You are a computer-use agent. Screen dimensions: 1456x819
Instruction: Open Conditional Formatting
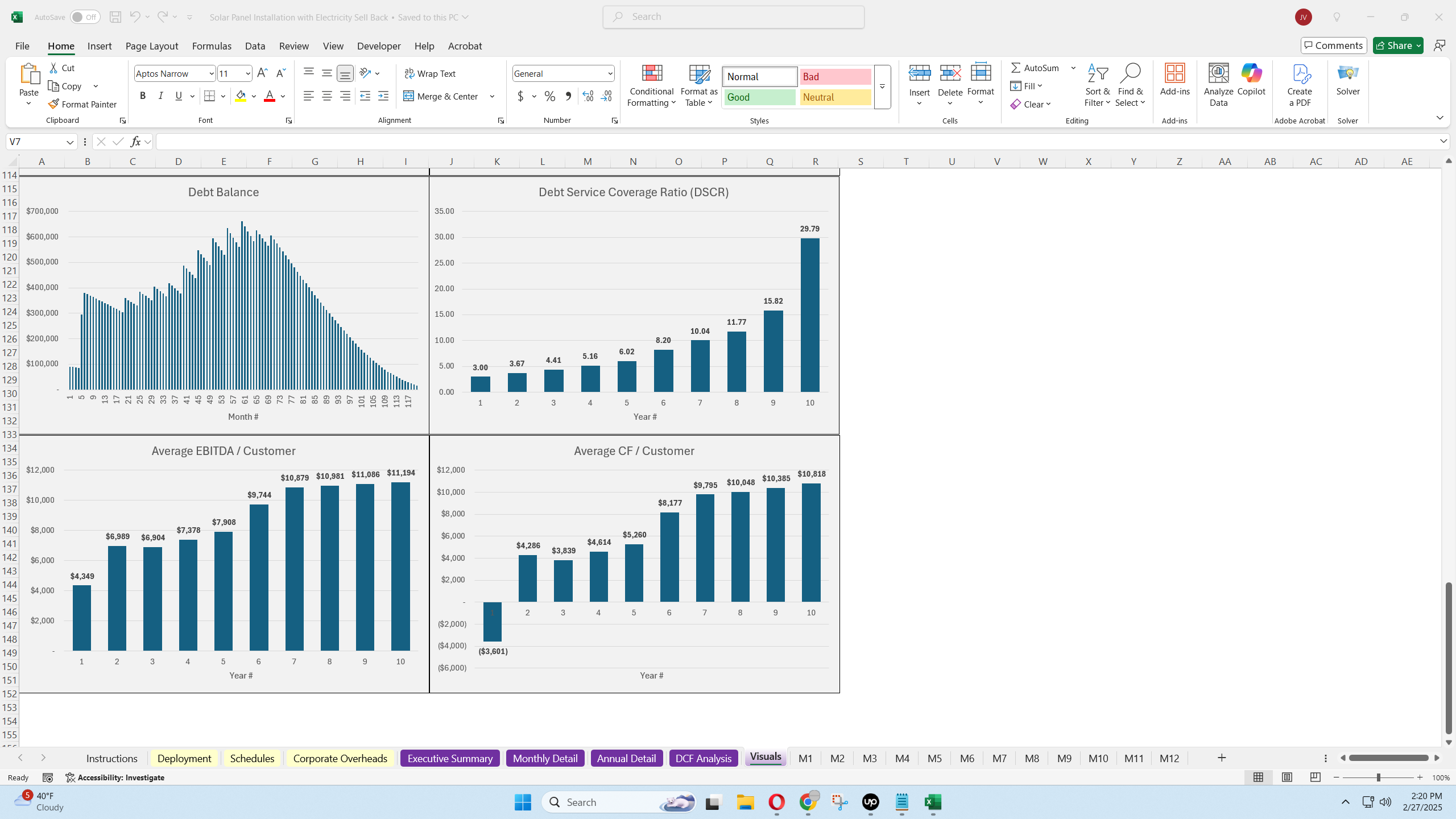(x=652, y=85)
